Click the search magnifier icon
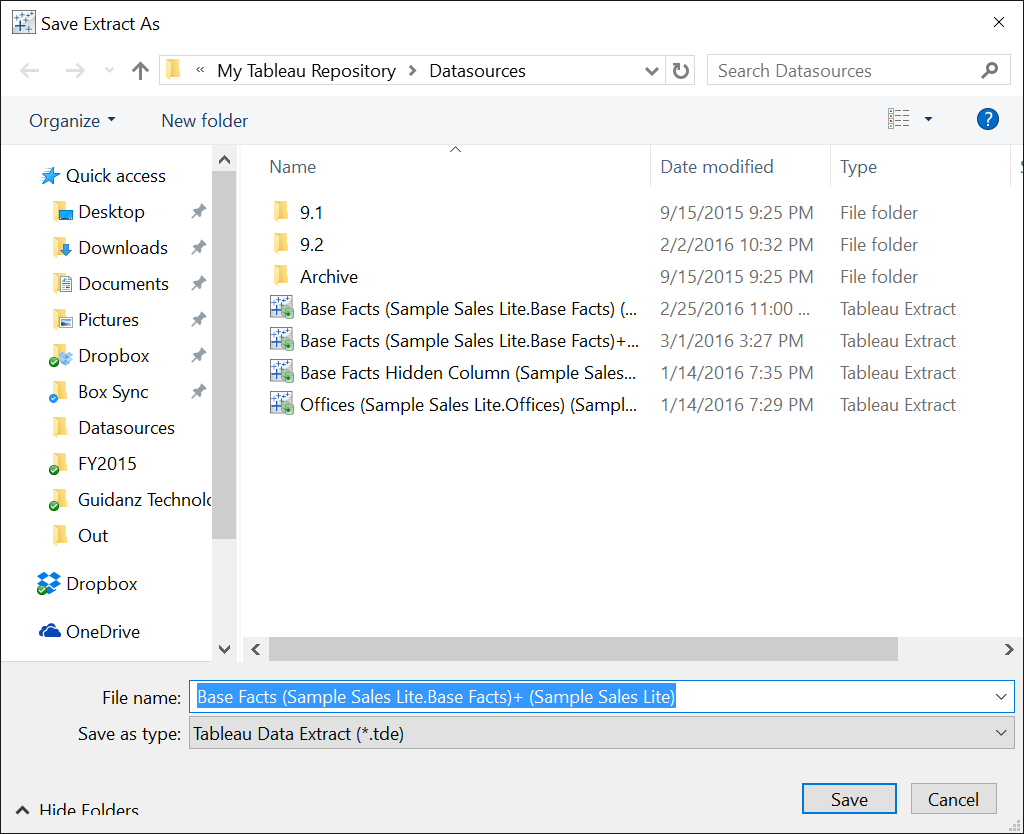Screen dimensions: 1024x834 989,71
